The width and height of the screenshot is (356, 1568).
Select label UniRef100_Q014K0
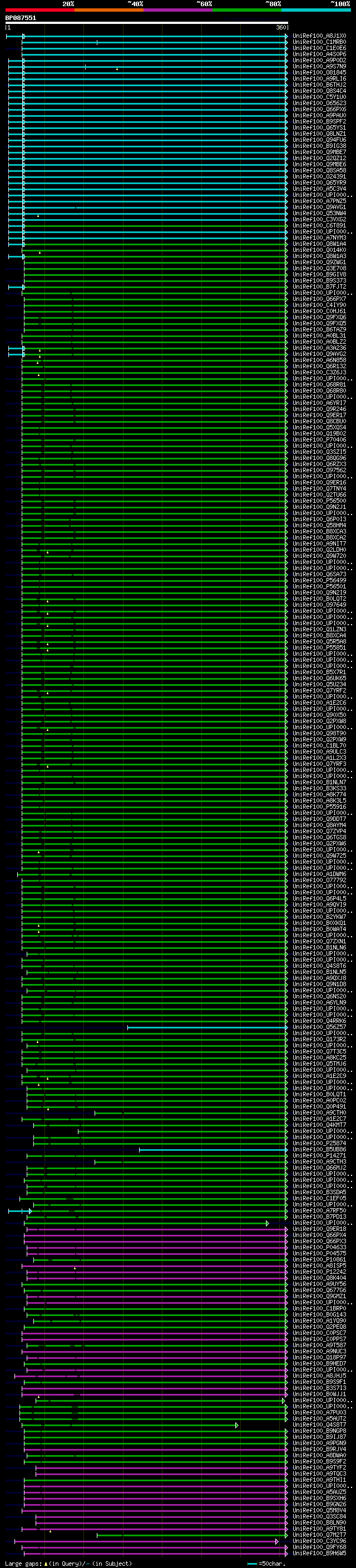[319, 250]
